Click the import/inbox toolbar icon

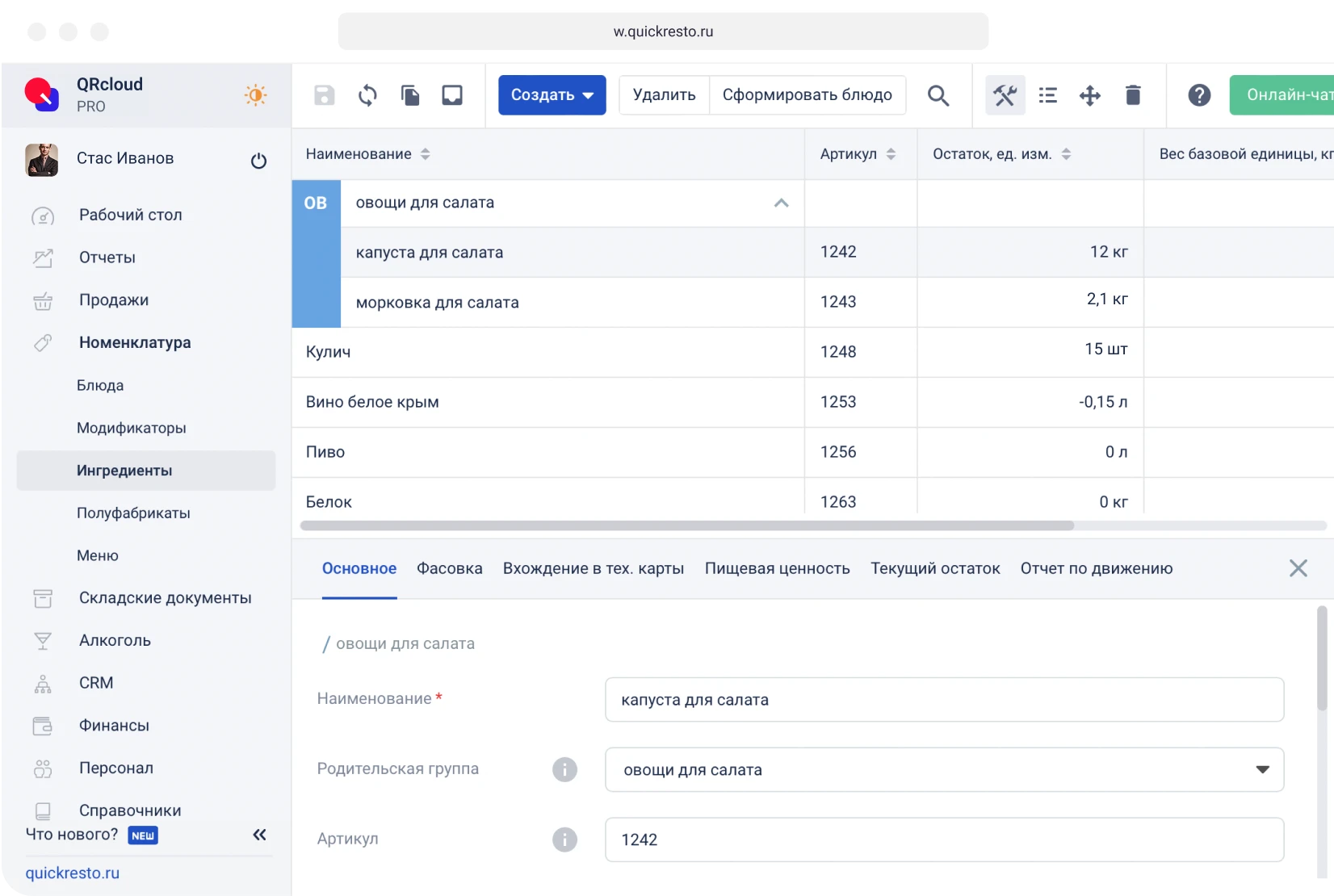(x=452, y=94)
